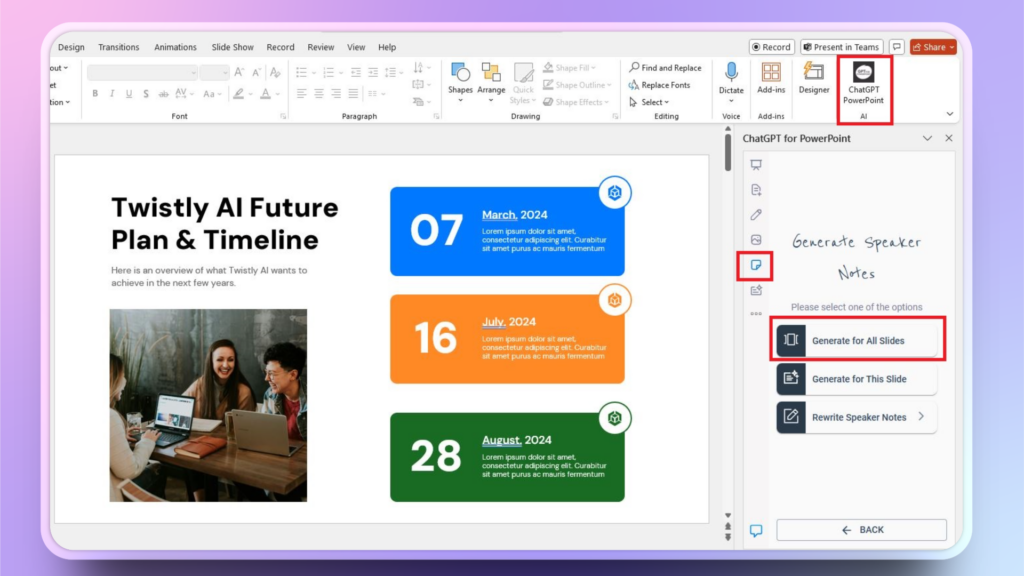The width and height of the screenshot is (1024, 576).
Task: Toggle text Shadow
Action: [146, 94]
